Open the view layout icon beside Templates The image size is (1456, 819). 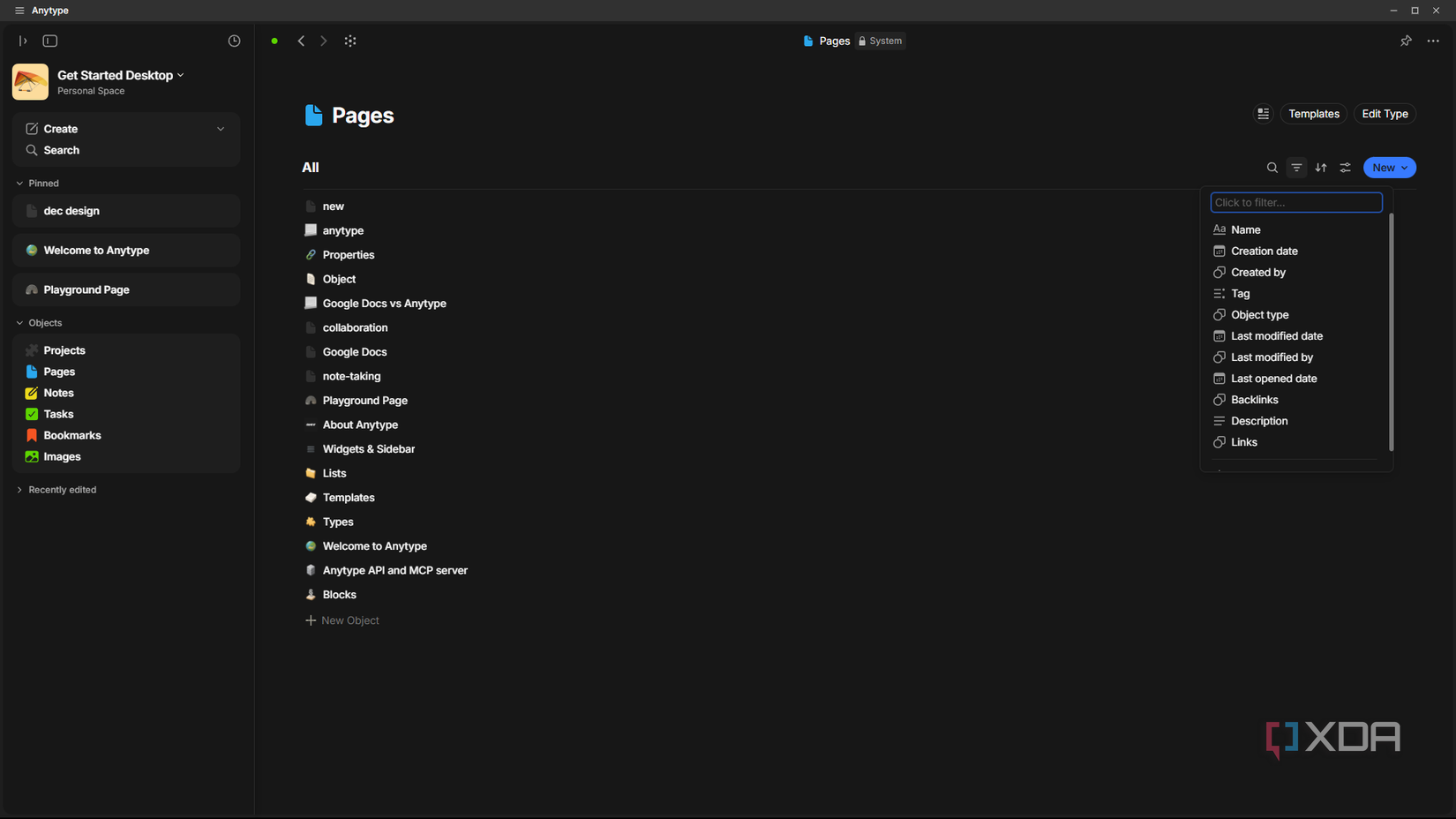1263,114
